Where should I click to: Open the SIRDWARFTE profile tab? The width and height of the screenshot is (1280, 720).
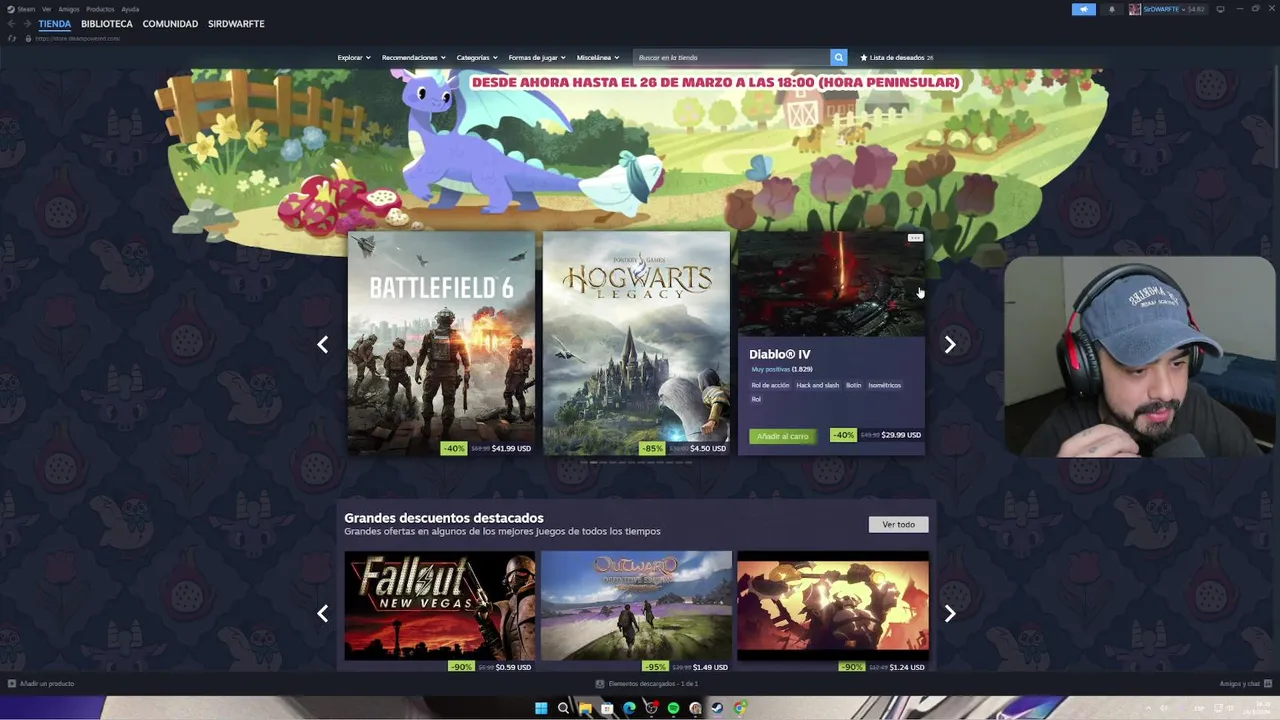(x=236, y=24)
